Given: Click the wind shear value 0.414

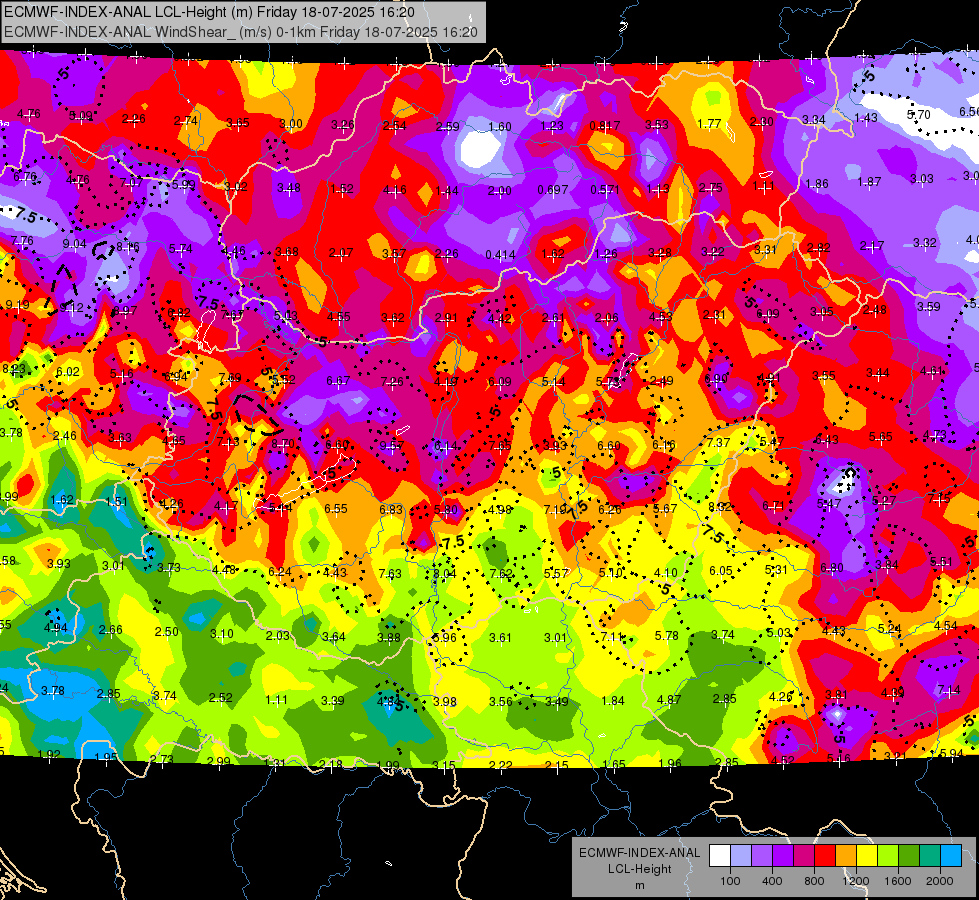Looking at the screenshot, I should 500,254.
